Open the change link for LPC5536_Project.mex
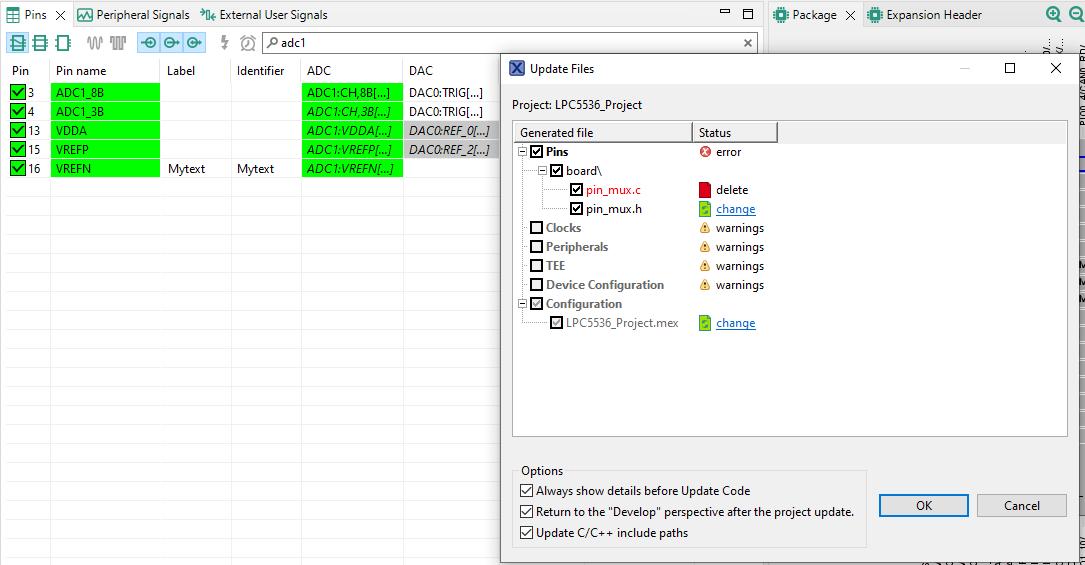 coord(736,323)
